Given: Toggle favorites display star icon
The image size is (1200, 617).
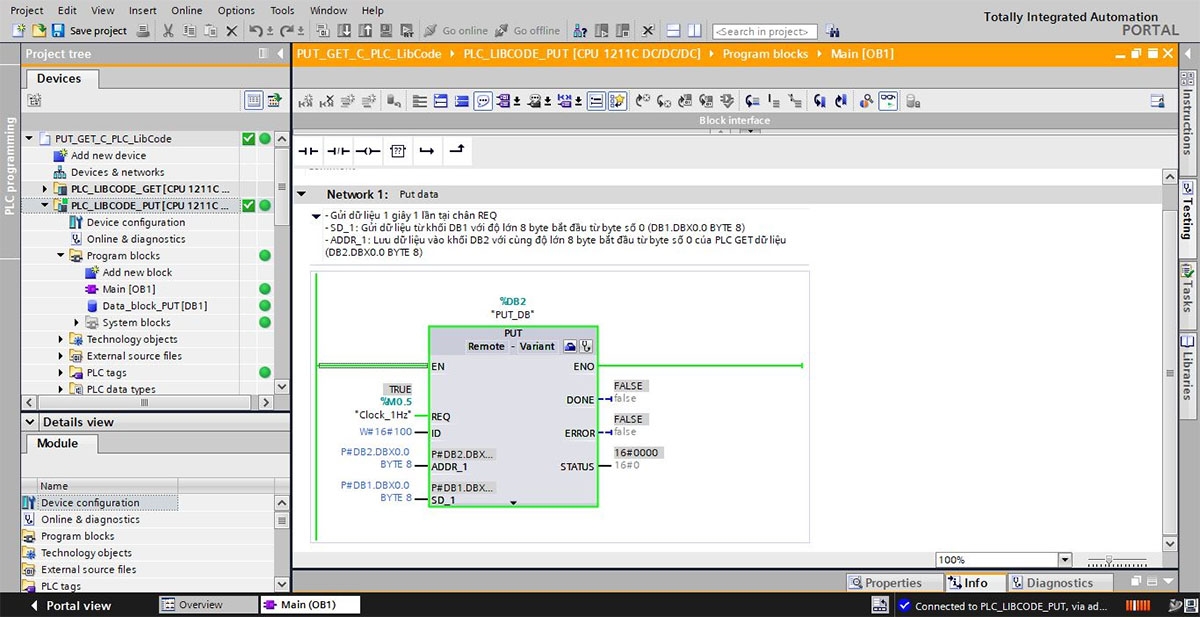Looking at the screenshot, I should coord(617,100).
